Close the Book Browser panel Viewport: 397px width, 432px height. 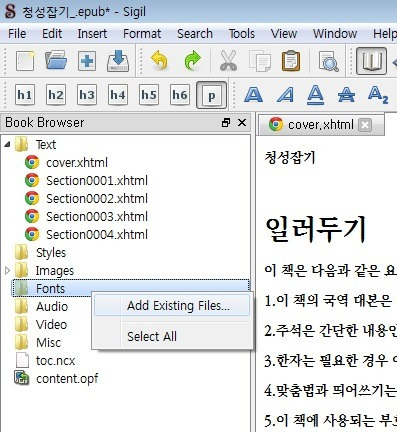(242, 123)
